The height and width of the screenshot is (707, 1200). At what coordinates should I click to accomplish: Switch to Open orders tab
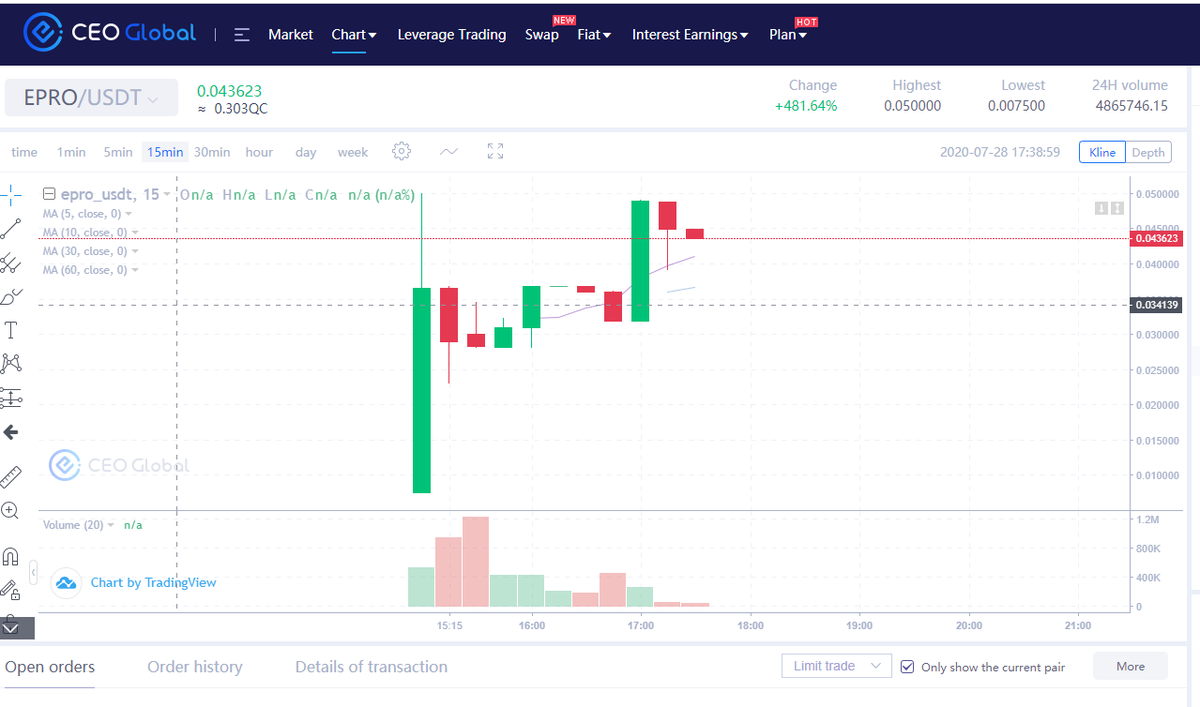[50, 667]
